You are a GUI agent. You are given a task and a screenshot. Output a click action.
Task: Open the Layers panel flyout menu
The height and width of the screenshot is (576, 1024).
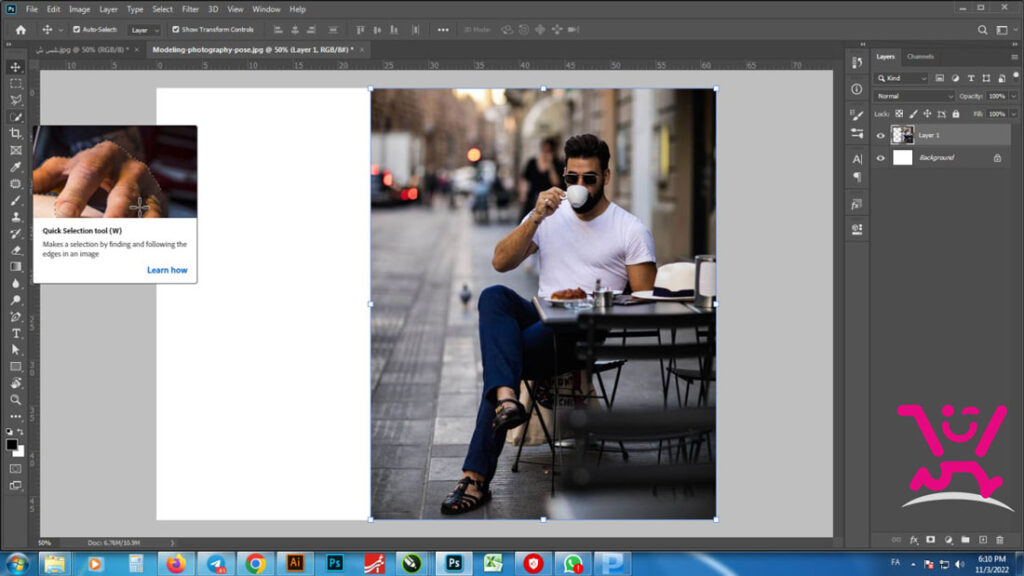[1014, 57]
